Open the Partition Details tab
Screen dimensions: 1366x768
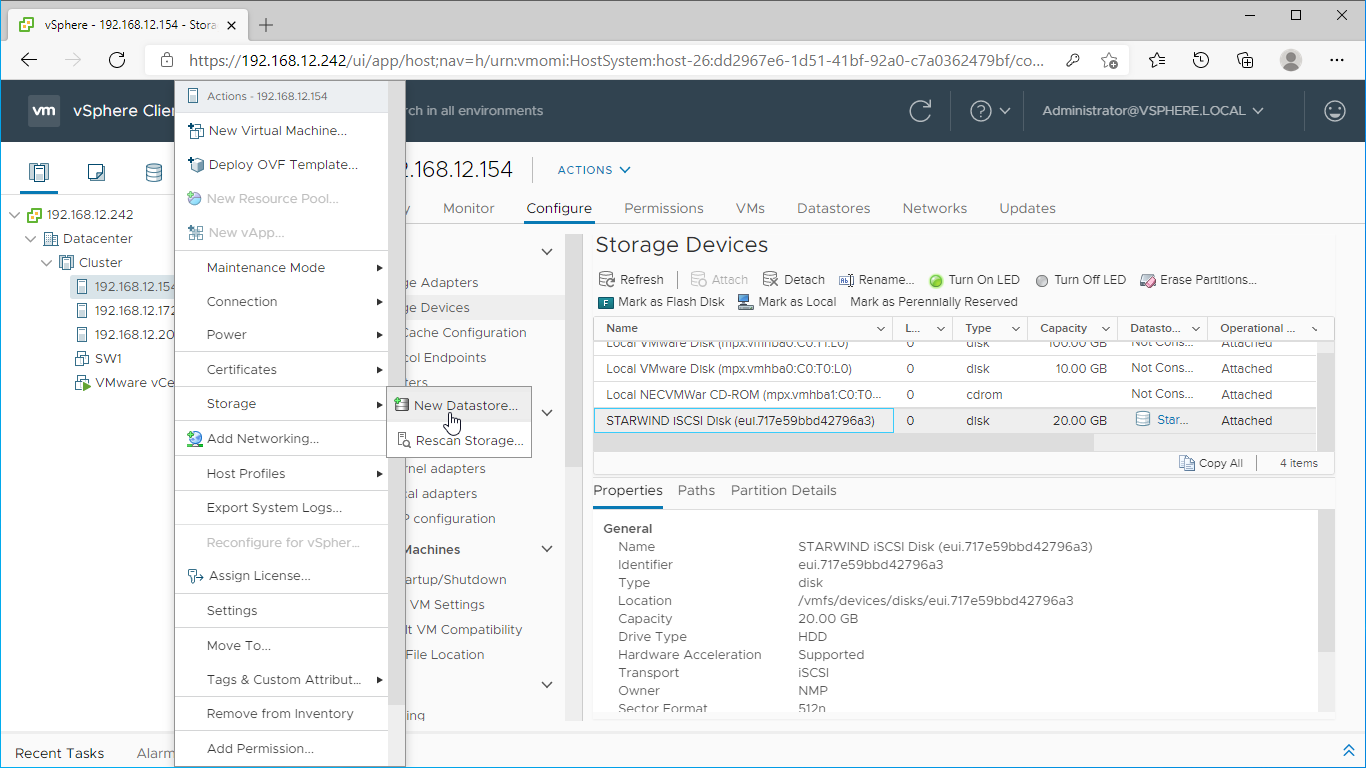point(784,490)
